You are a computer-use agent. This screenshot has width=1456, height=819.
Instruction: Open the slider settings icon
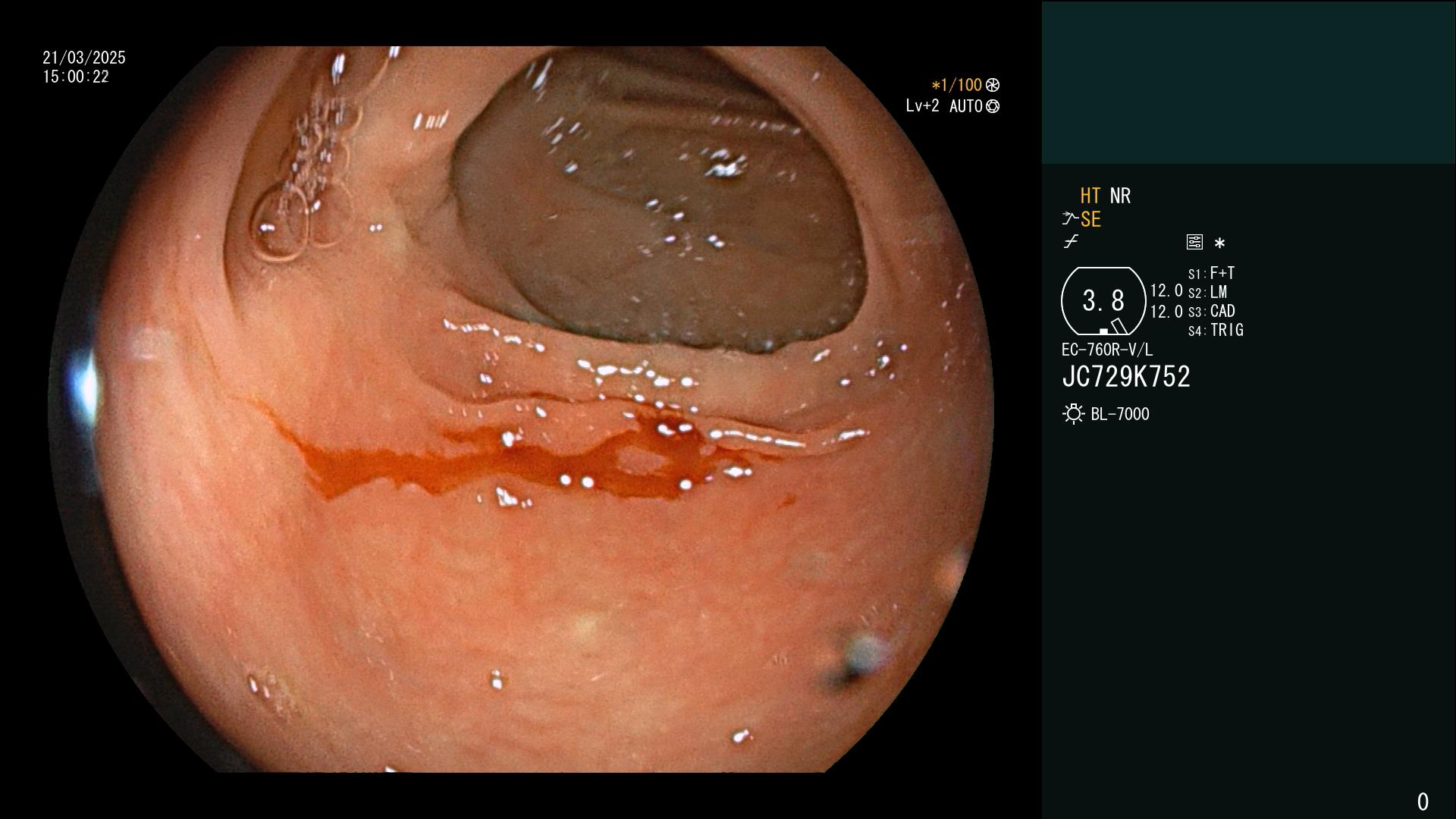pos(1194,242)
